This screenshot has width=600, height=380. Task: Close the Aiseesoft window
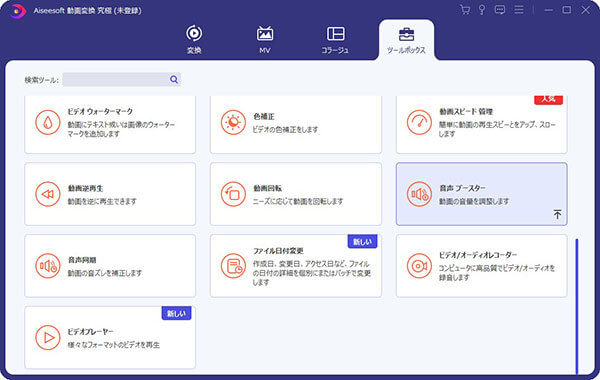click(585, 10)
